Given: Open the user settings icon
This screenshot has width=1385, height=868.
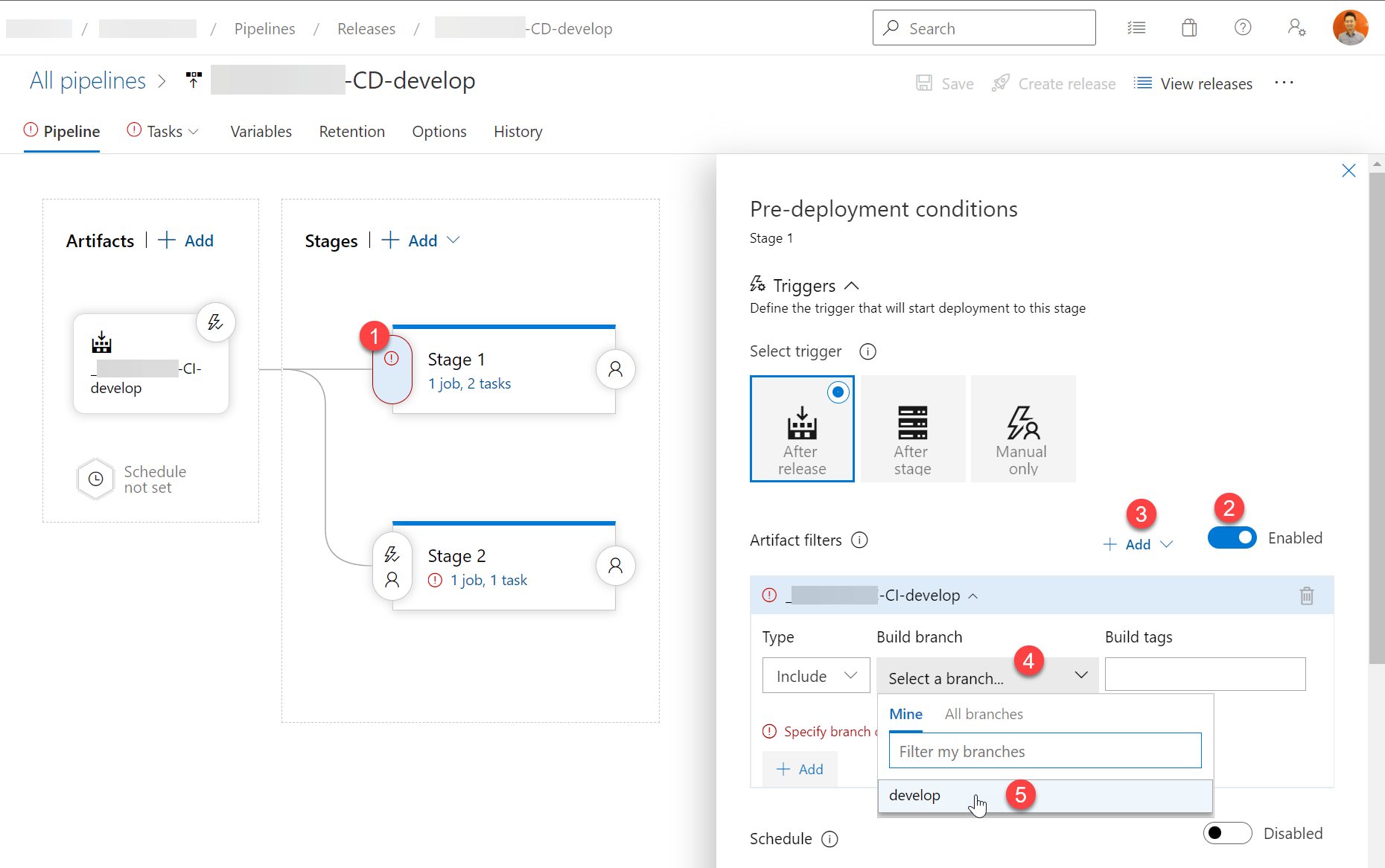Looking at the screenshot, I should (x=1296, y=28).
